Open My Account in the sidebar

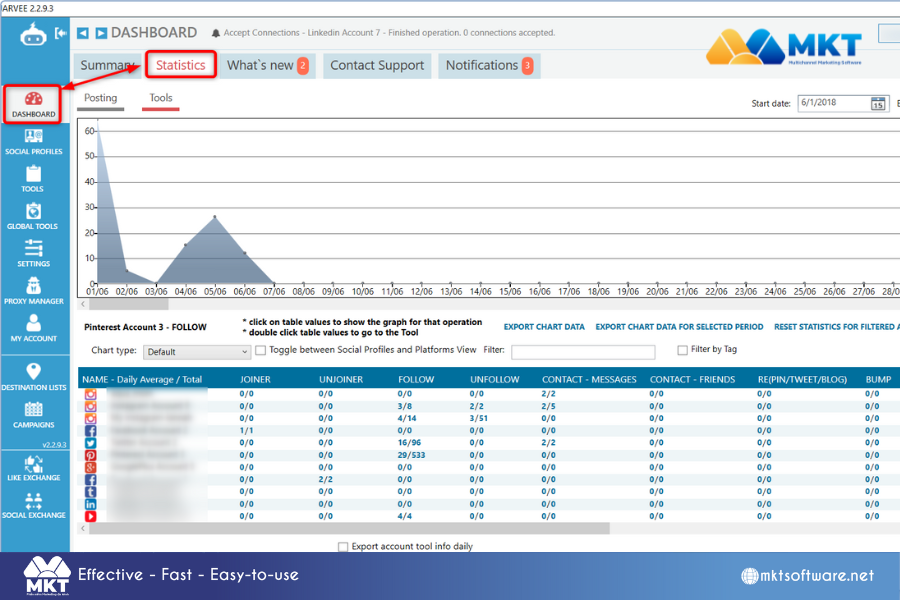click(34, 328)
